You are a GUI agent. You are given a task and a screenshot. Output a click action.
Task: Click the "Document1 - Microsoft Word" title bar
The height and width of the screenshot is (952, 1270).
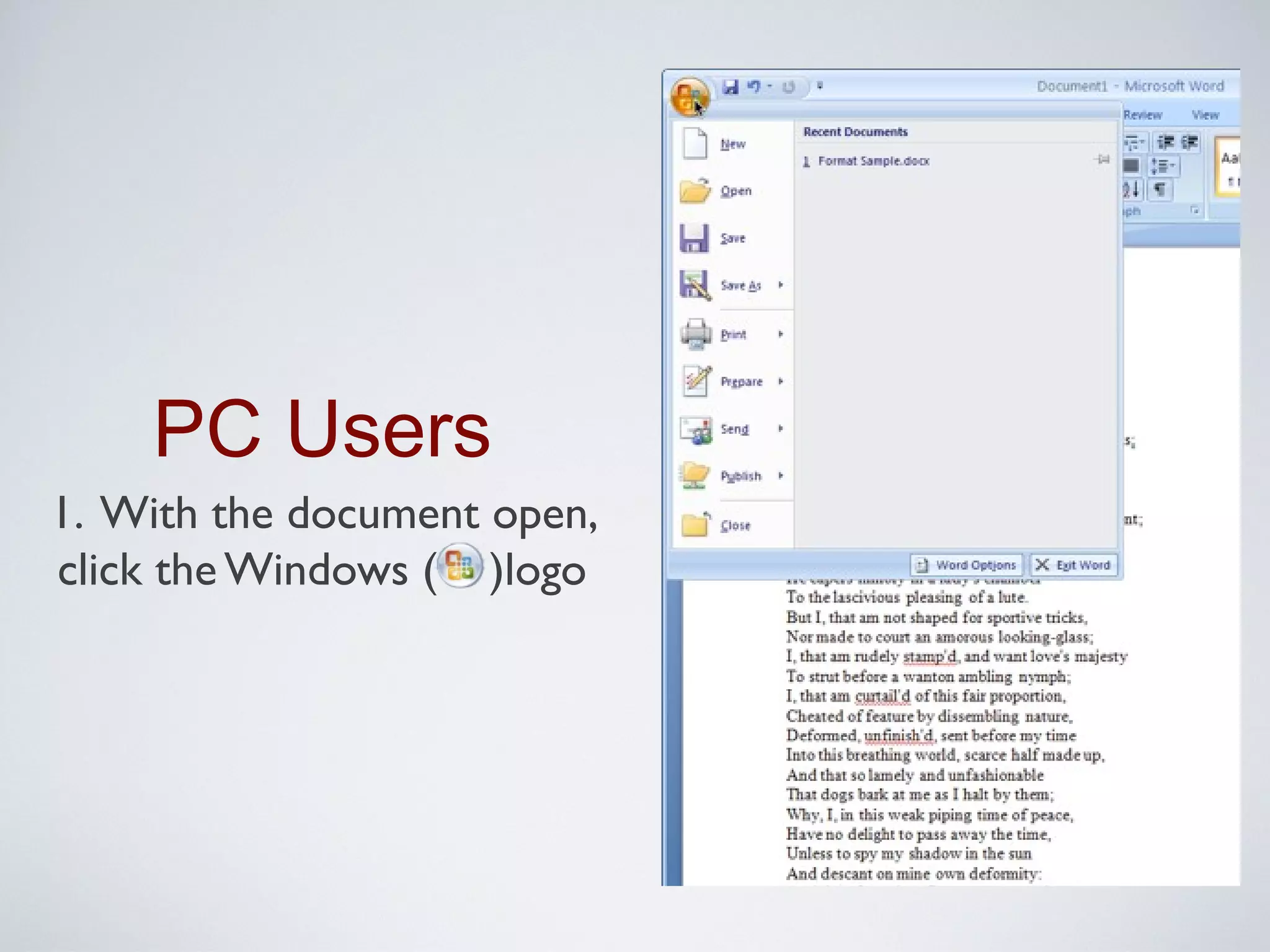[x=1130, y=86]
